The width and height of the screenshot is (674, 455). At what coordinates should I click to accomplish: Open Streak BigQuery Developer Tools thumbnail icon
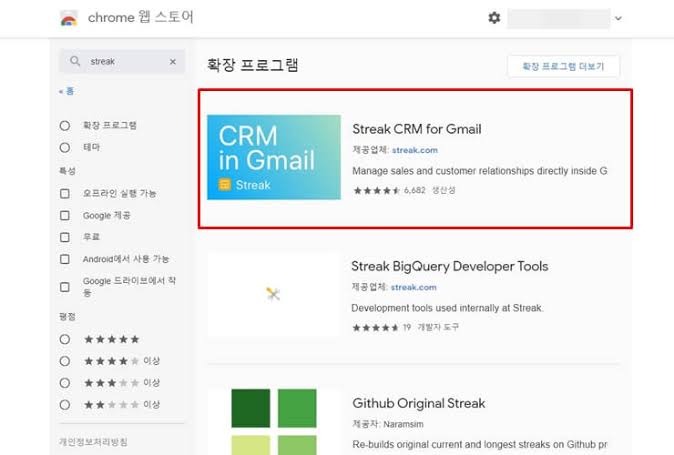[x=273, y=294]
